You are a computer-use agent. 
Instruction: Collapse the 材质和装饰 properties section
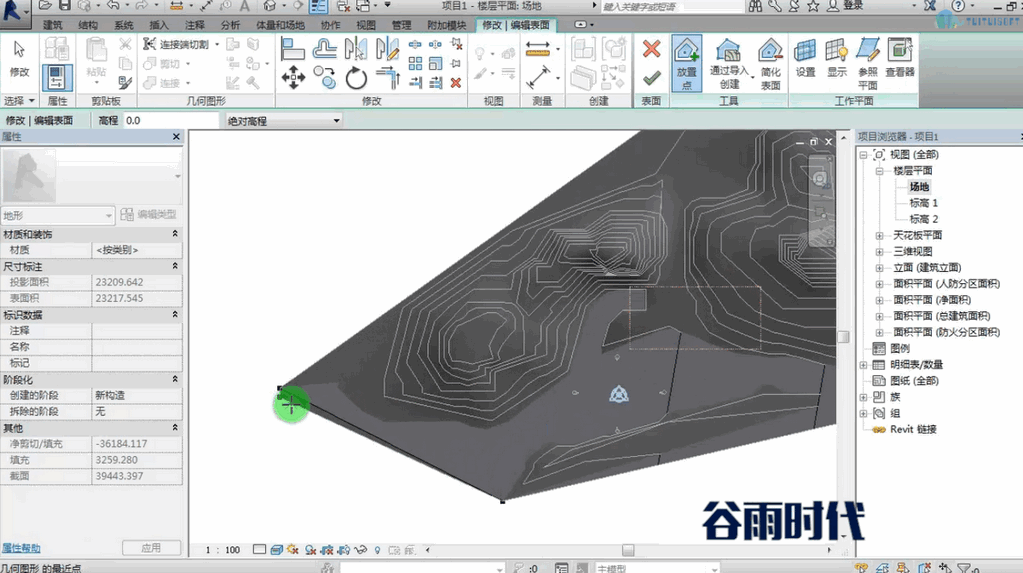(175, 234)
